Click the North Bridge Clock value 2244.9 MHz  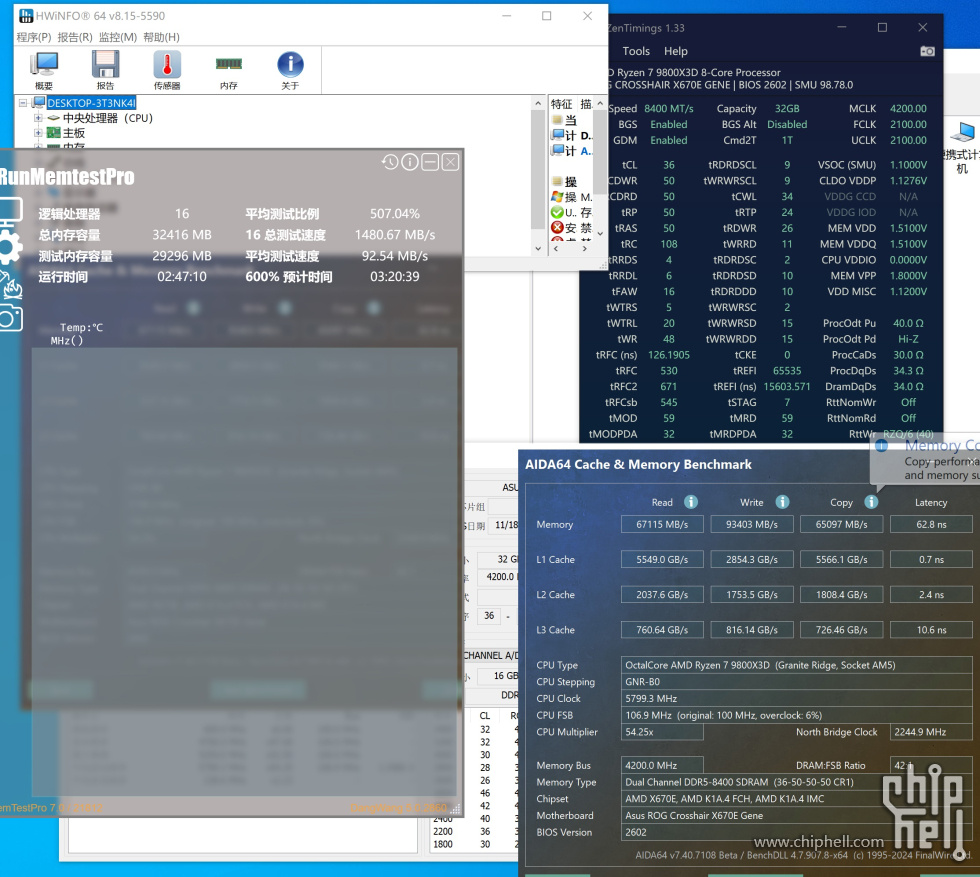(931, 732)
